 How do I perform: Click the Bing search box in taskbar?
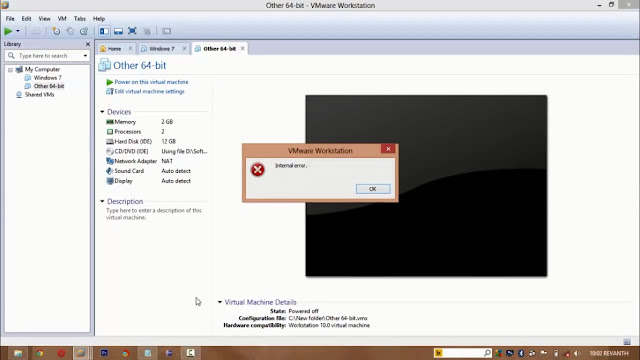[x=462, y=353]
